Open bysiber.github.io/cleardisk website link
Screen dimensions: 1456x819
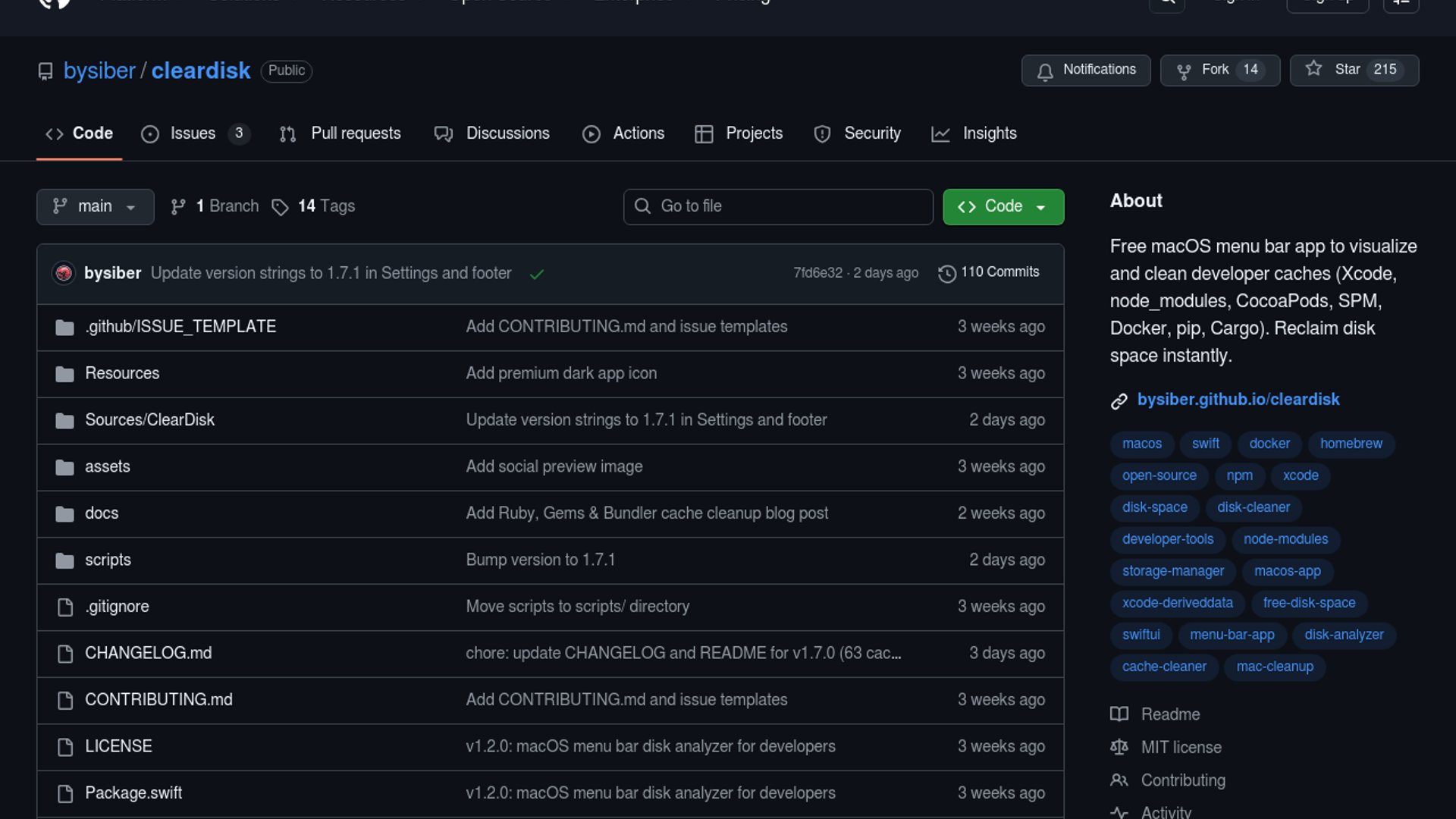[1238, 400]
